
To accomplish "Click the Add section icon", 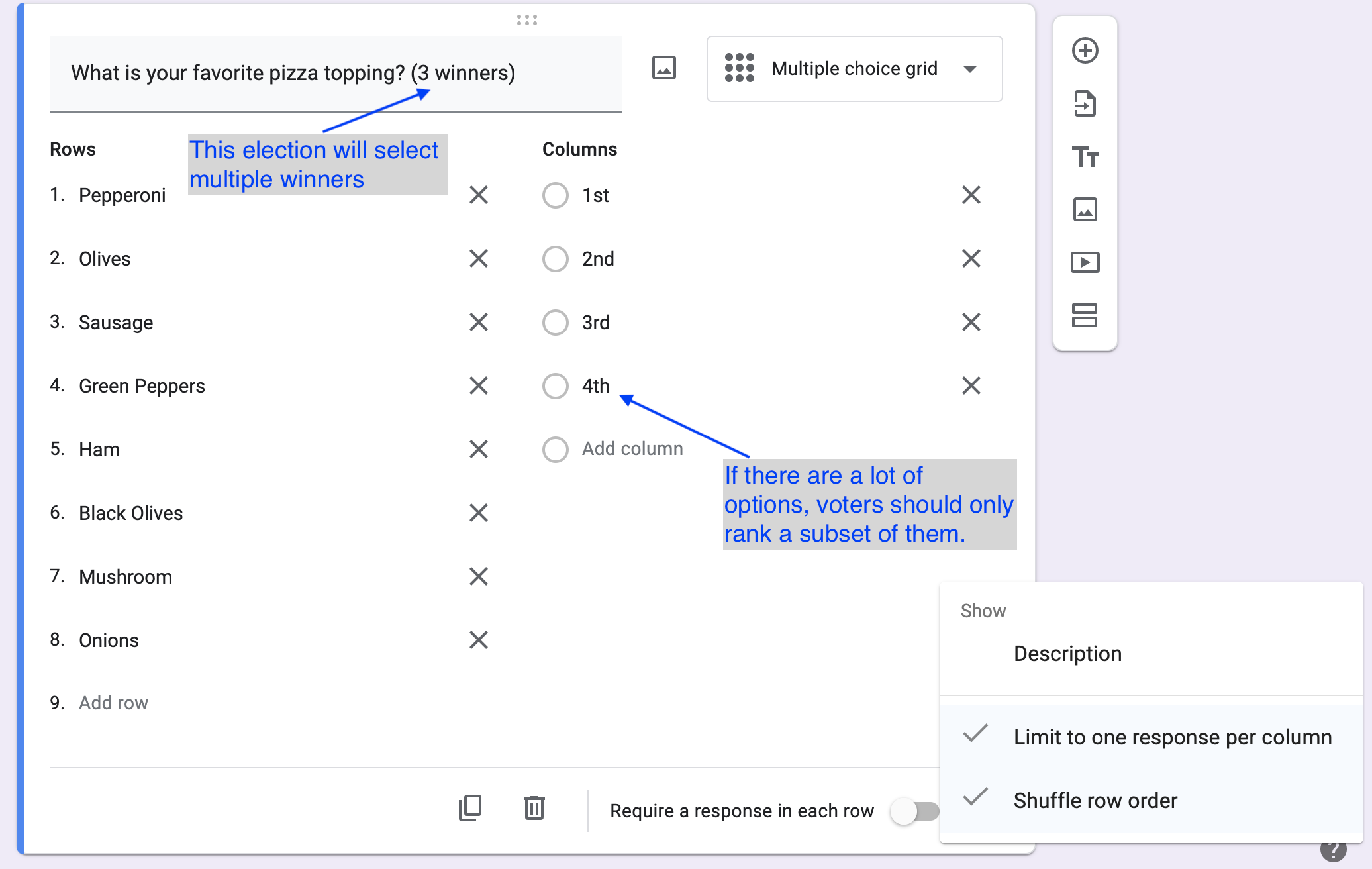I will (x=1085, y=315).
